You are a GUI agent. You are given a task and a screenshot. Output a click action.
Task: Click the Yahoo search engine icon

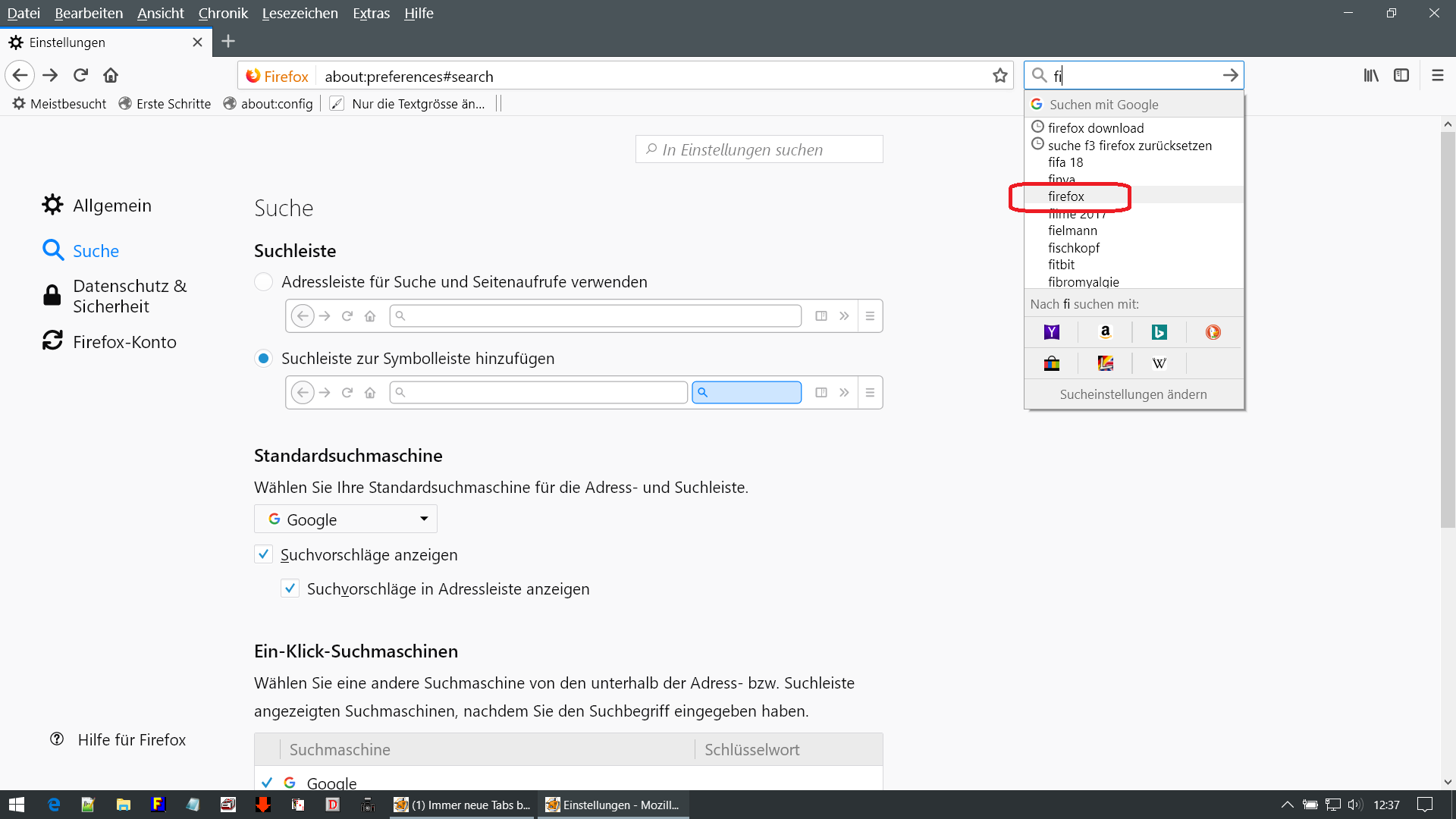1051,332
